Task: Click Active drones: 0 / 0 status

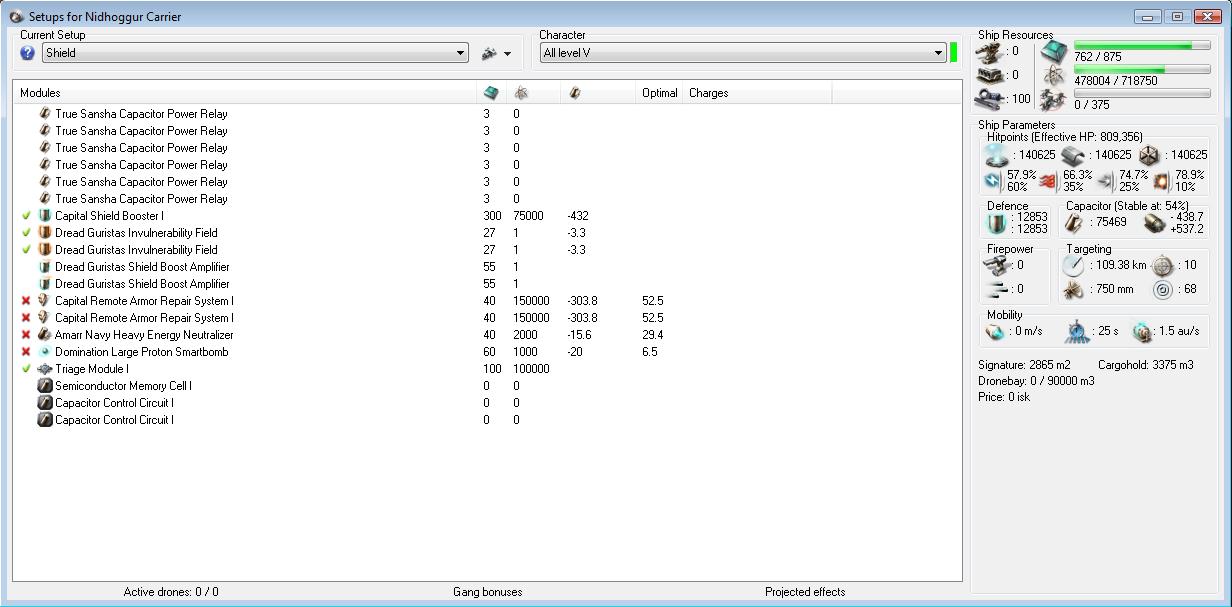Action: 171,592
